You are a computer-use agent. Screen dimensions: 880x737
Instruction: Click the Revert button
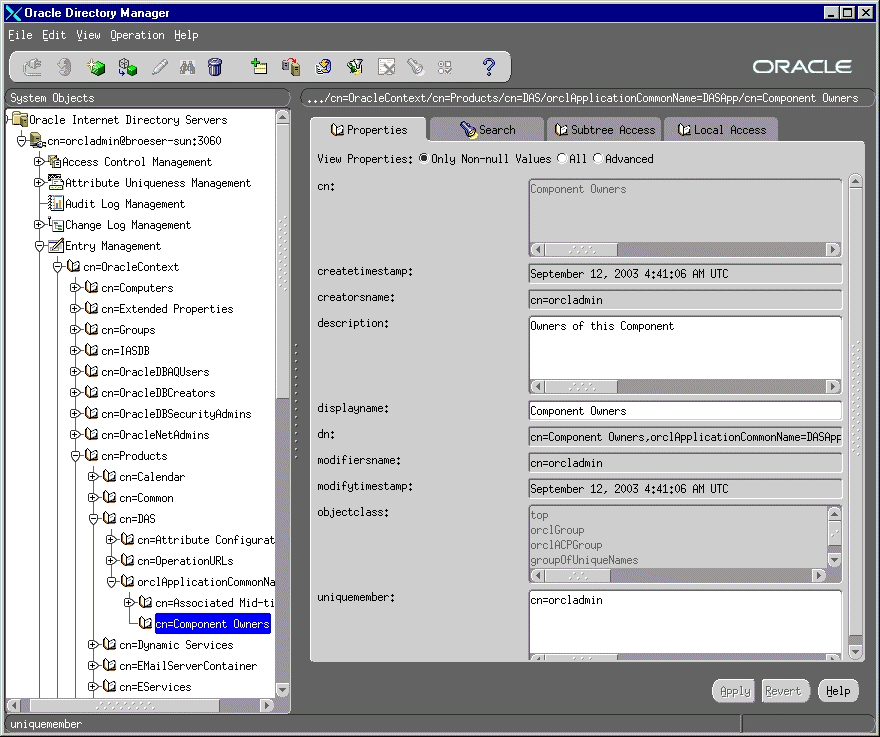tap(785, 690)
